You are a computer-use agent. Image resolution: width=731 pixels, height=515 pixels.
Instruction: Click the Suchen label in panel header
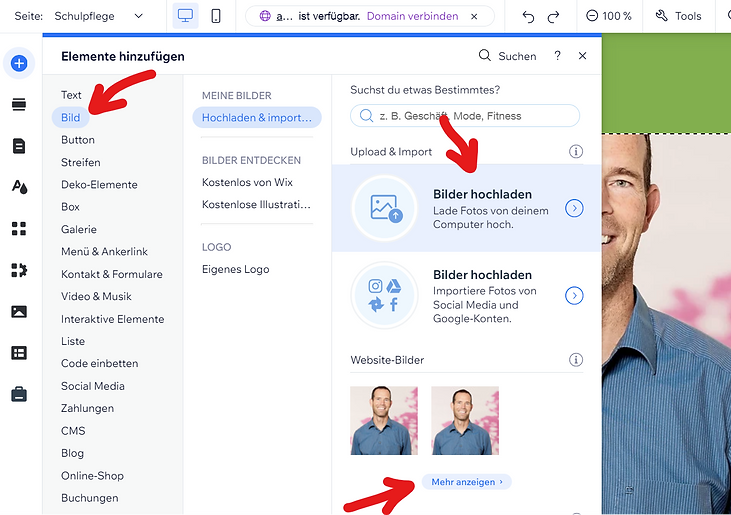(x=517, y=56)
